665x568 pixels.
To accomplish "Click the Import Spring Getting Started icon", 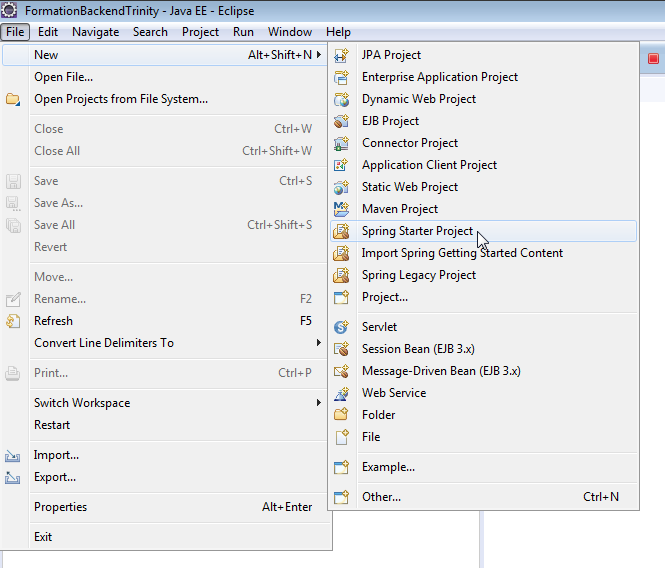I will tap(341, 253).
